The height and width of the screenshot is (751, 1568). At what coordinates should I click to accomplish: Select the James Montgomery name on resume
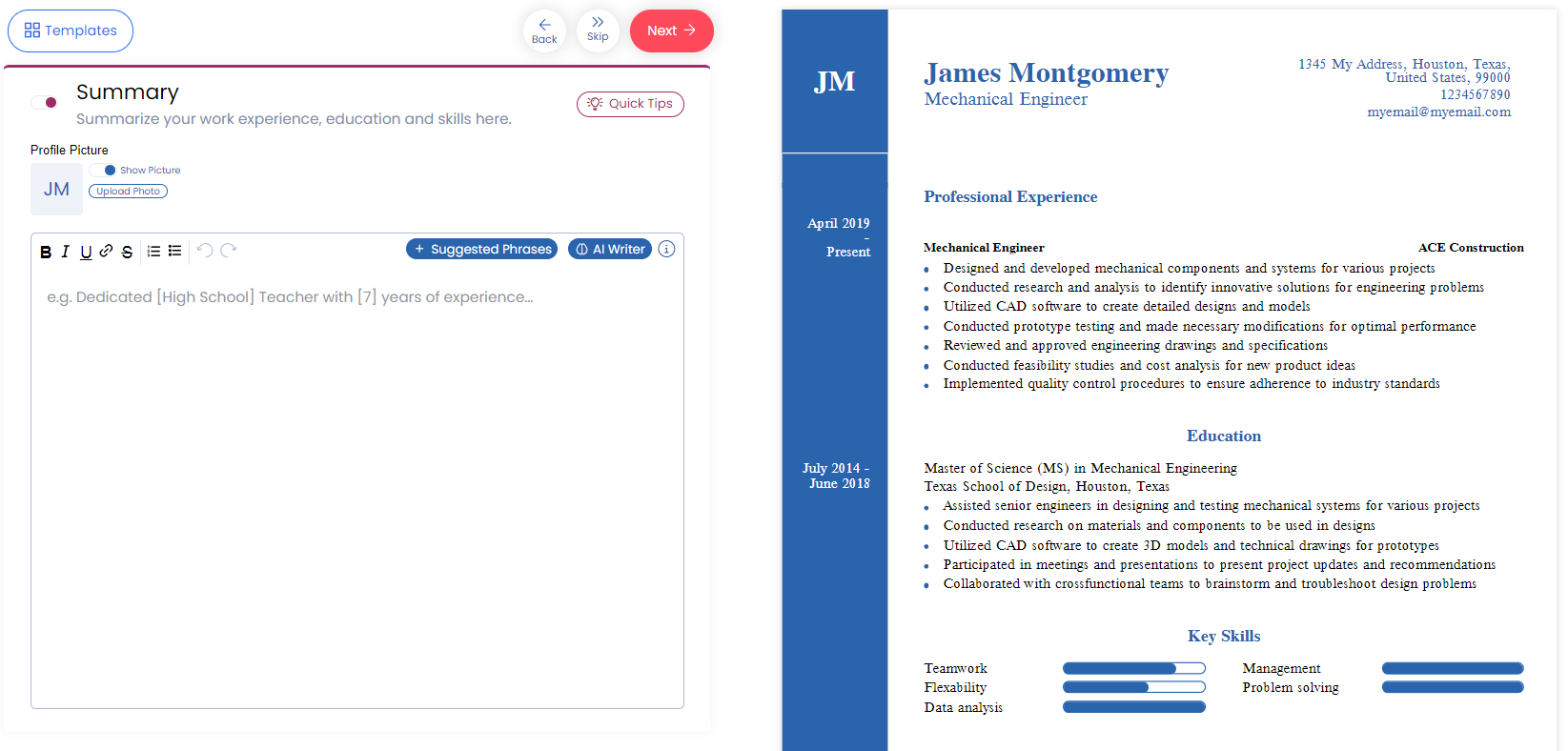click(x=1047, y=72)
